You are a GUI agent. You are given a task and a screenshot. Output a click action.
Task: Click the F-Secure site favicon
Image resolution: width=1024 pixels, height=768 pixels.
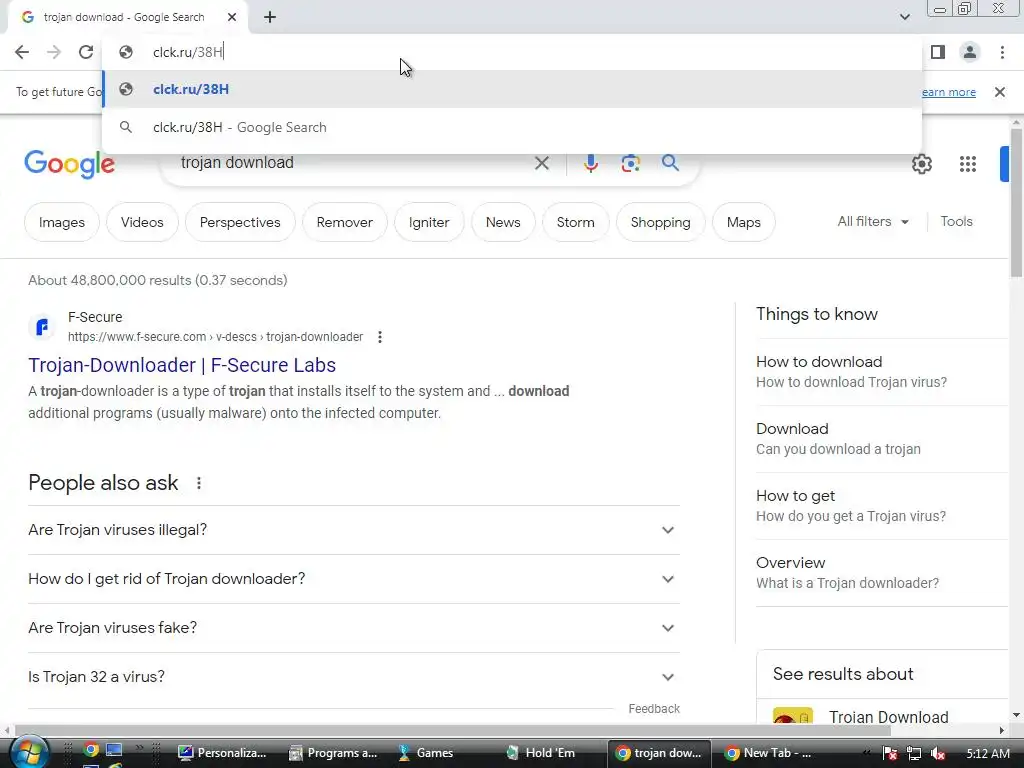(x=42, y=327)
